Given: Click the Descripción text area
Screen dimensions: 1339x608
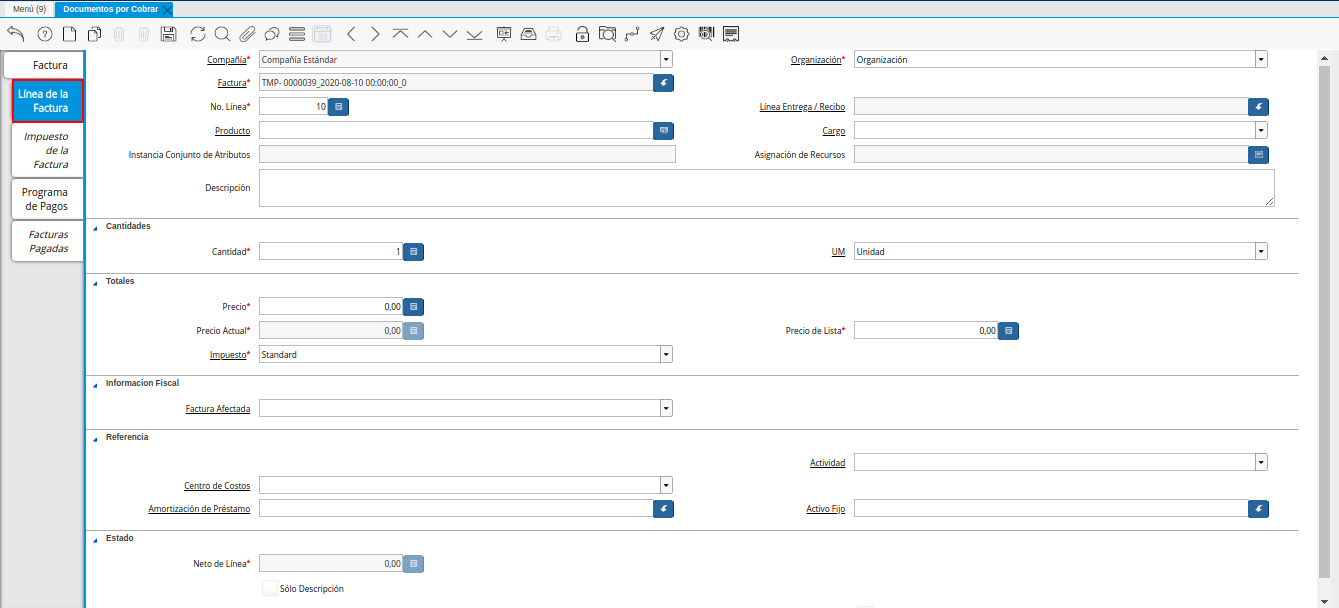Looking at the screenshot, I should pos(766,188).
